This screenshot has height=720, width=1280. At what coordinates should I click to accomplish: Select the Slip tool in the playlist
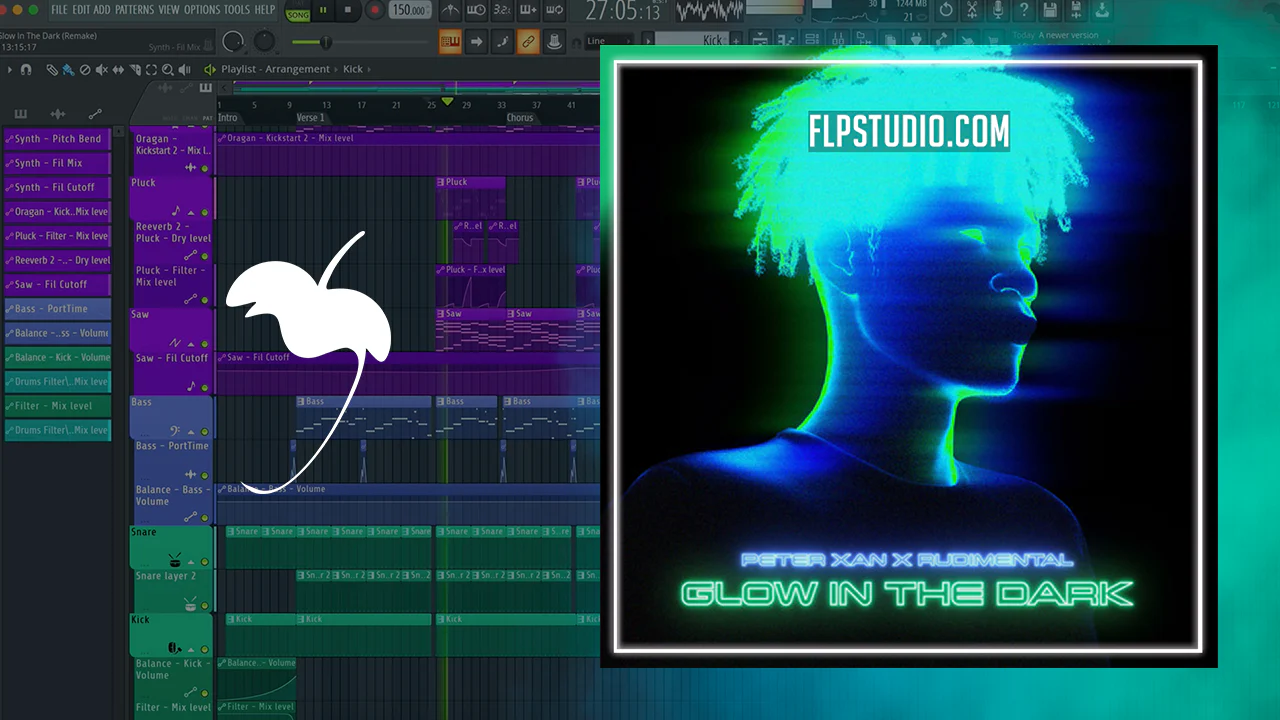coord(118,70)
